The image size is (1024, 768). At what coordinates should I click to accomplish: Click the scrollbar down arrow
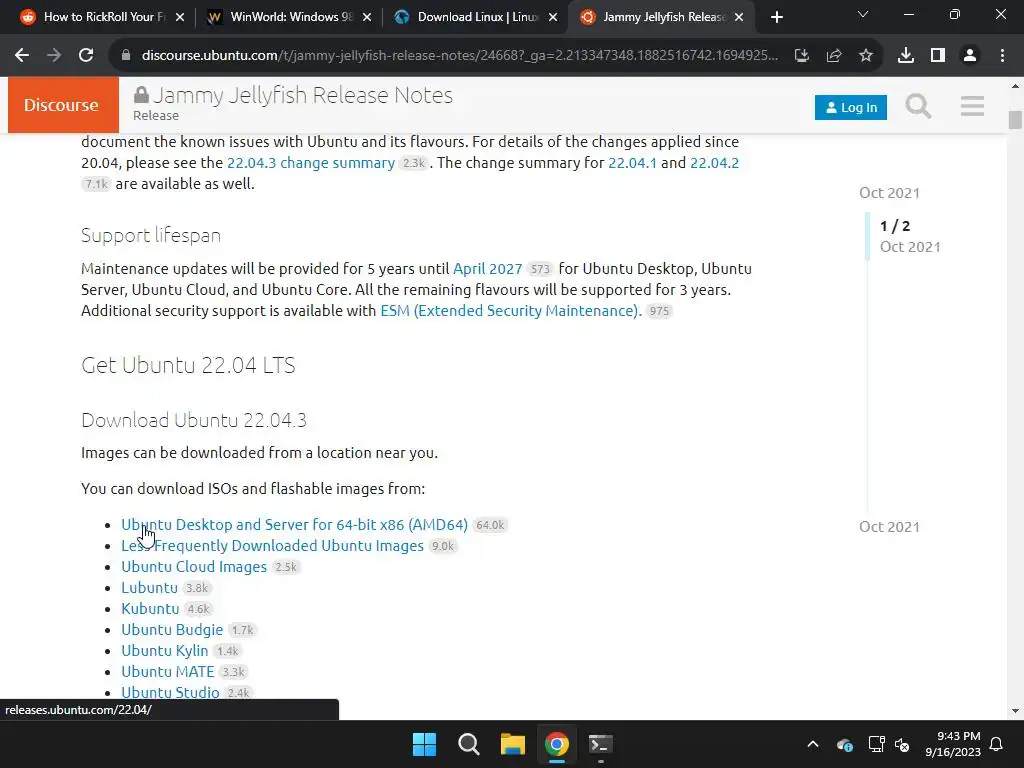(1014, 711)
